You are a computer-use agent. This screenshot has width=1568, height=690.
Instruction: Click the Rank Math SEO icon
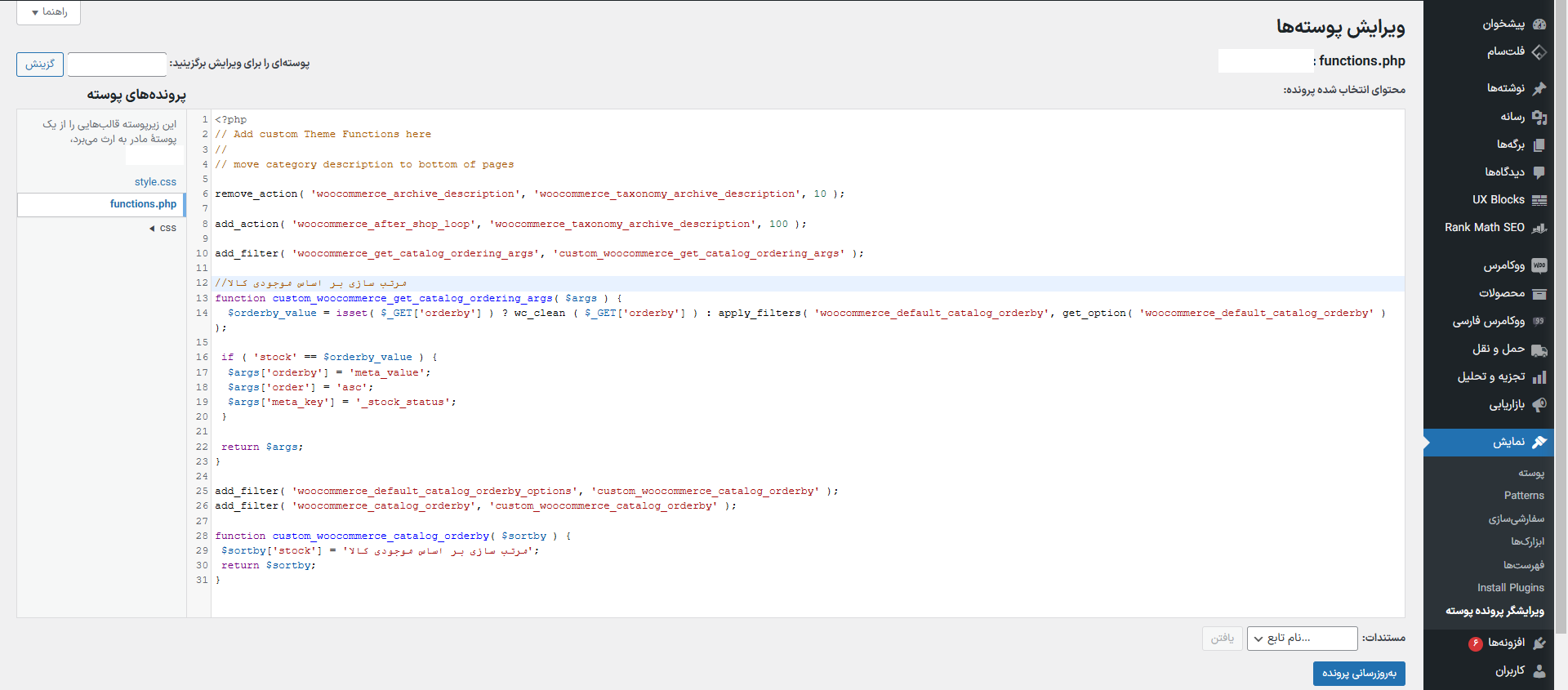[x=1539, y=228]
